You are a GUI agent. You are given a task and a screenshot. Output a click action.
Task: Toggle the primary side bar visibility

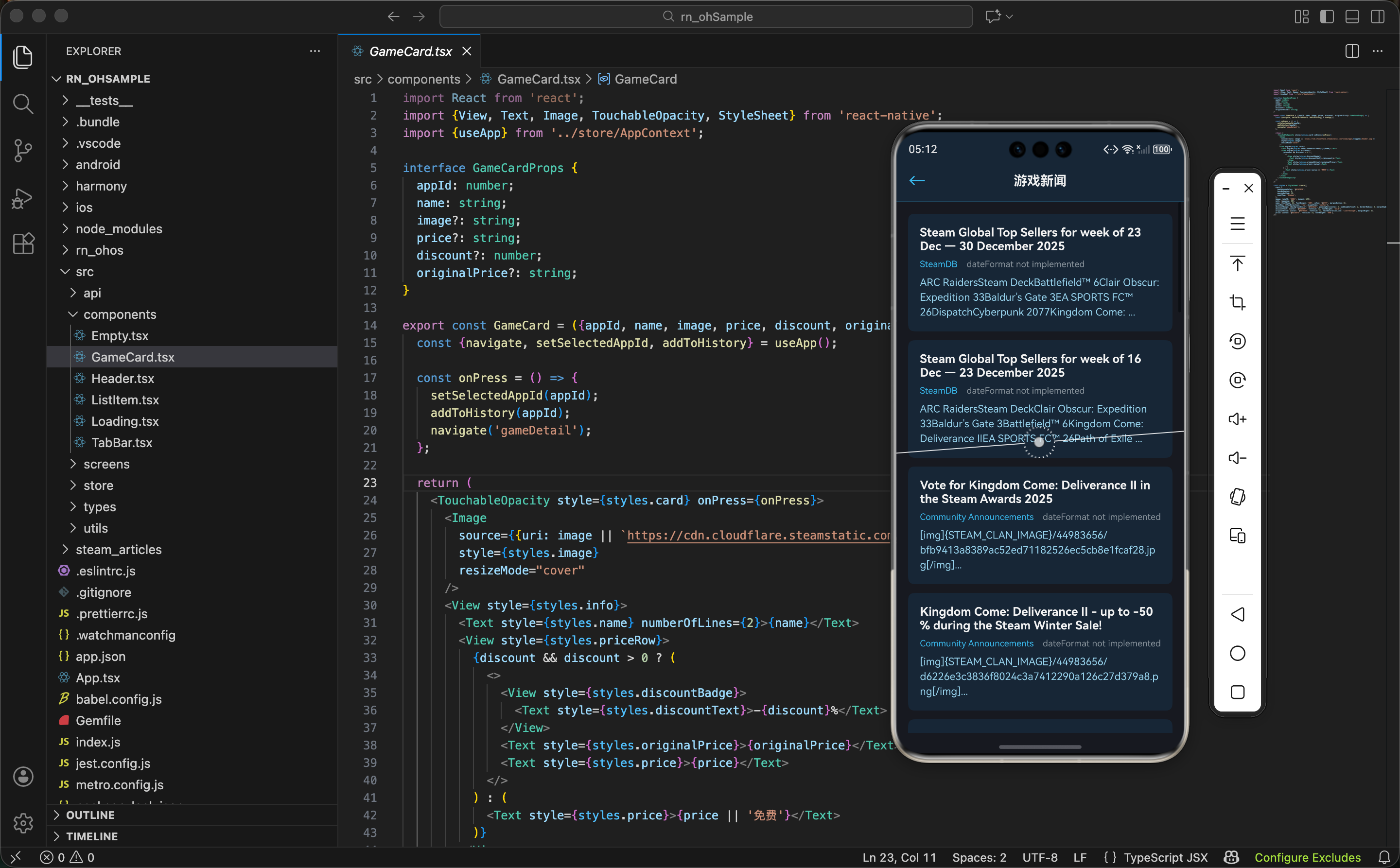(x=1327, y=17)
